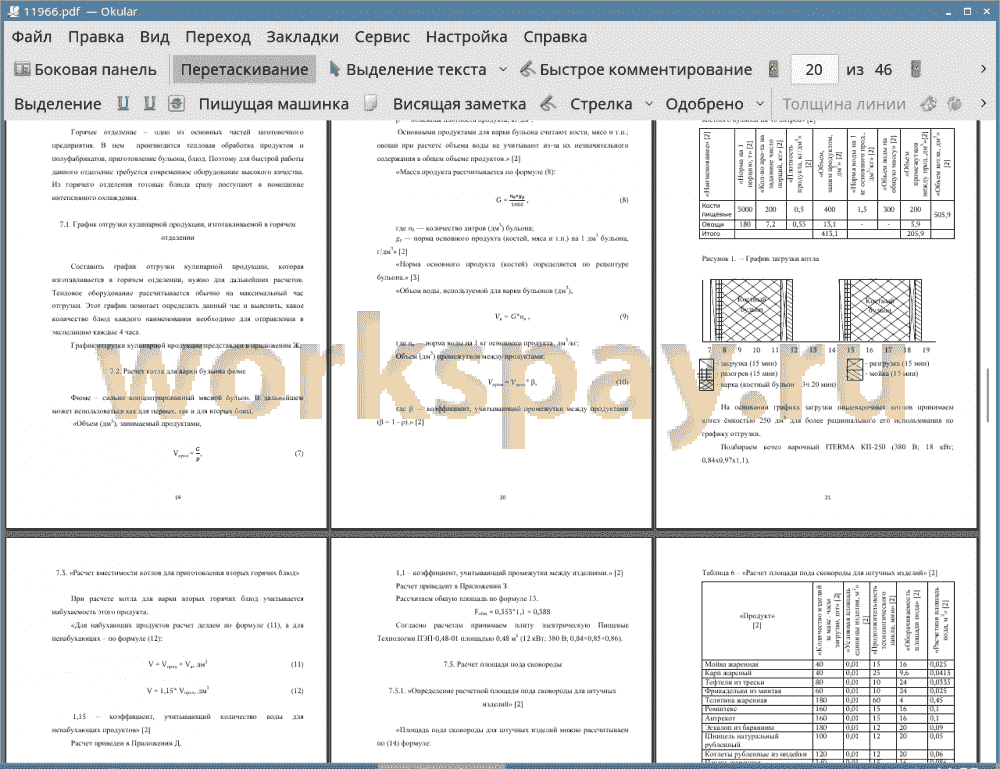Click the heading 7.2. Расчет котла для варки бульона
Screen dimensions: 1000x769
[177, 371]
